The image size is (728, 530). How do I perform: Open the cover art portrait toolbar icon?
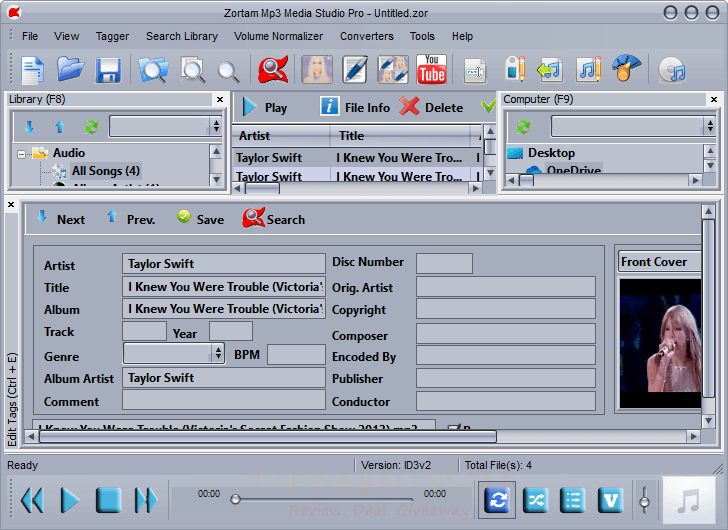tap(317, 70)
